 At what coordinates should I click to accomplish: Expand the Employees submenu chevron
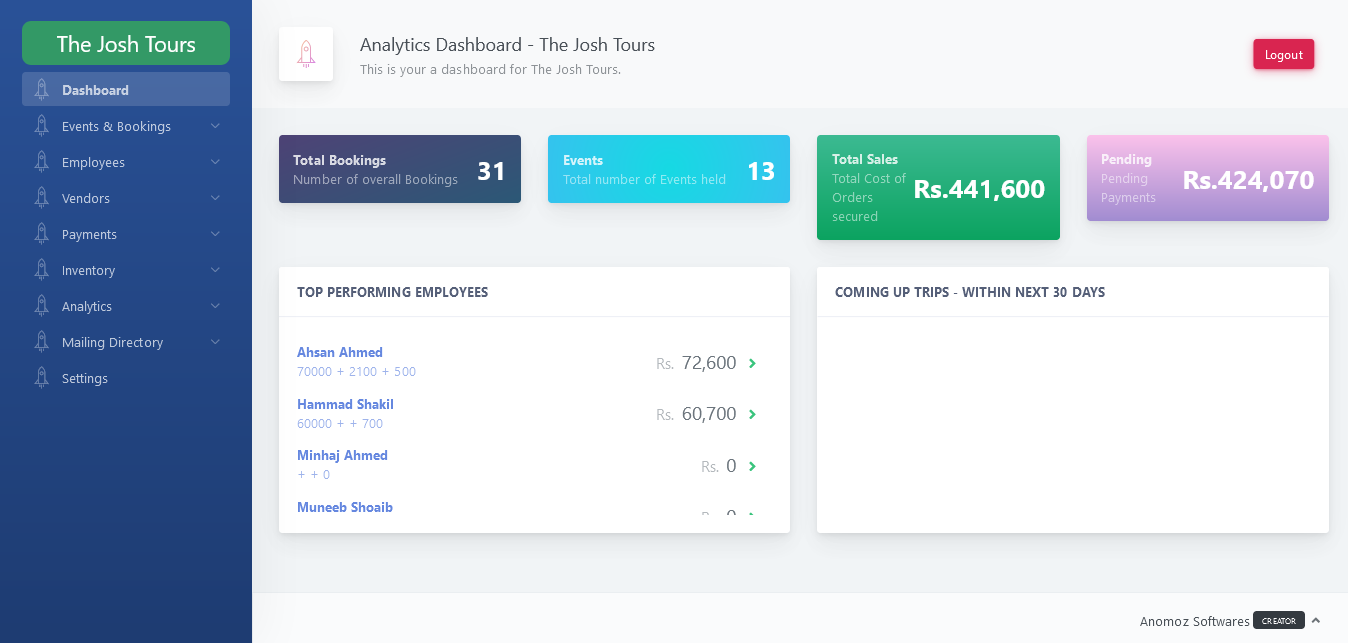coord(215,162)
